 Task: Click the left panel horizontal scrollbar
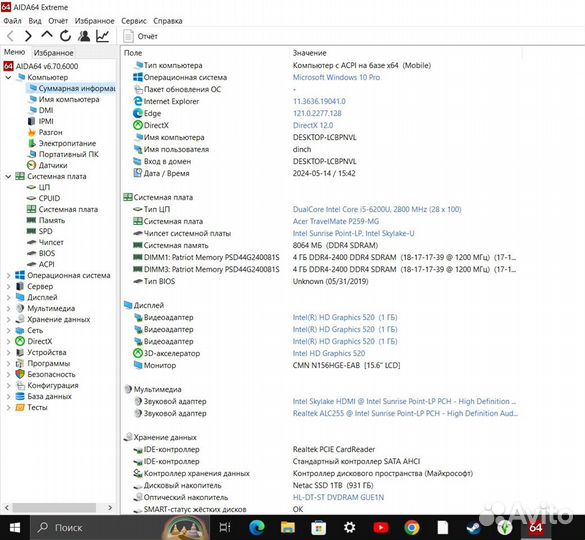(54, 508)
